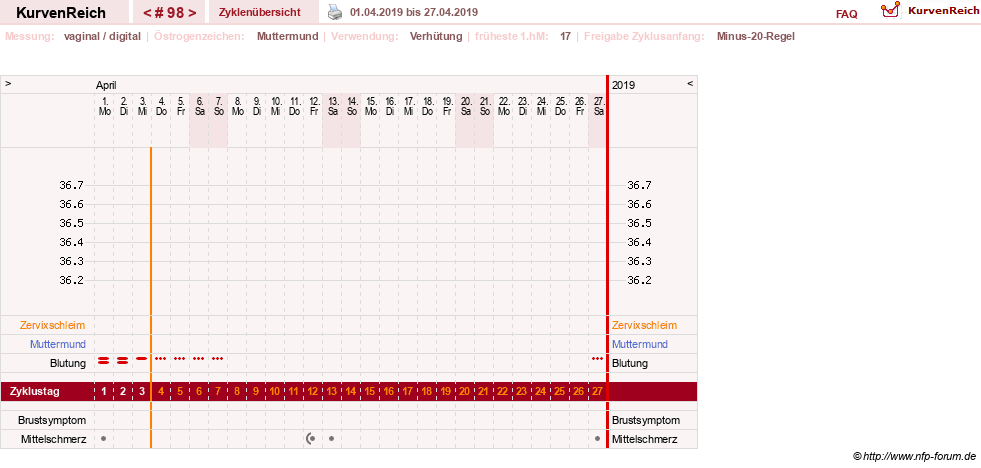Go to next cycle with > arrow
Image resolution: width=981 pixels, height=468 pixels.
(192, 13)
